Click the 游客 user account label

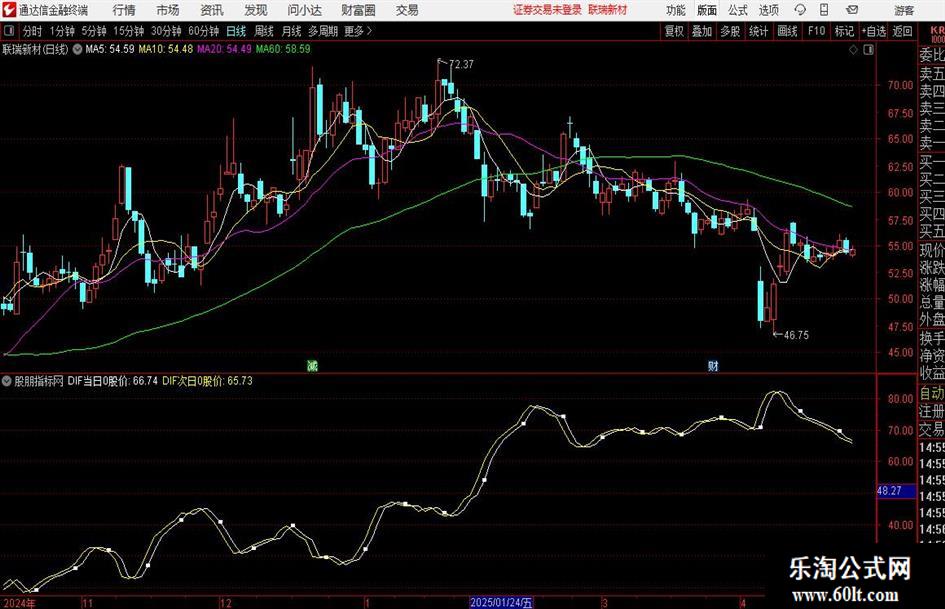coord(904,10)
